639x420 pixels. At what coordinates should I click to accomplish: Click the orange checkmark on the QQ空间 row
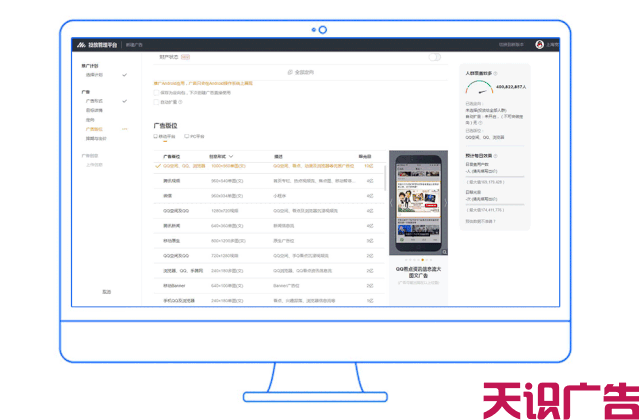click(158, 166)
